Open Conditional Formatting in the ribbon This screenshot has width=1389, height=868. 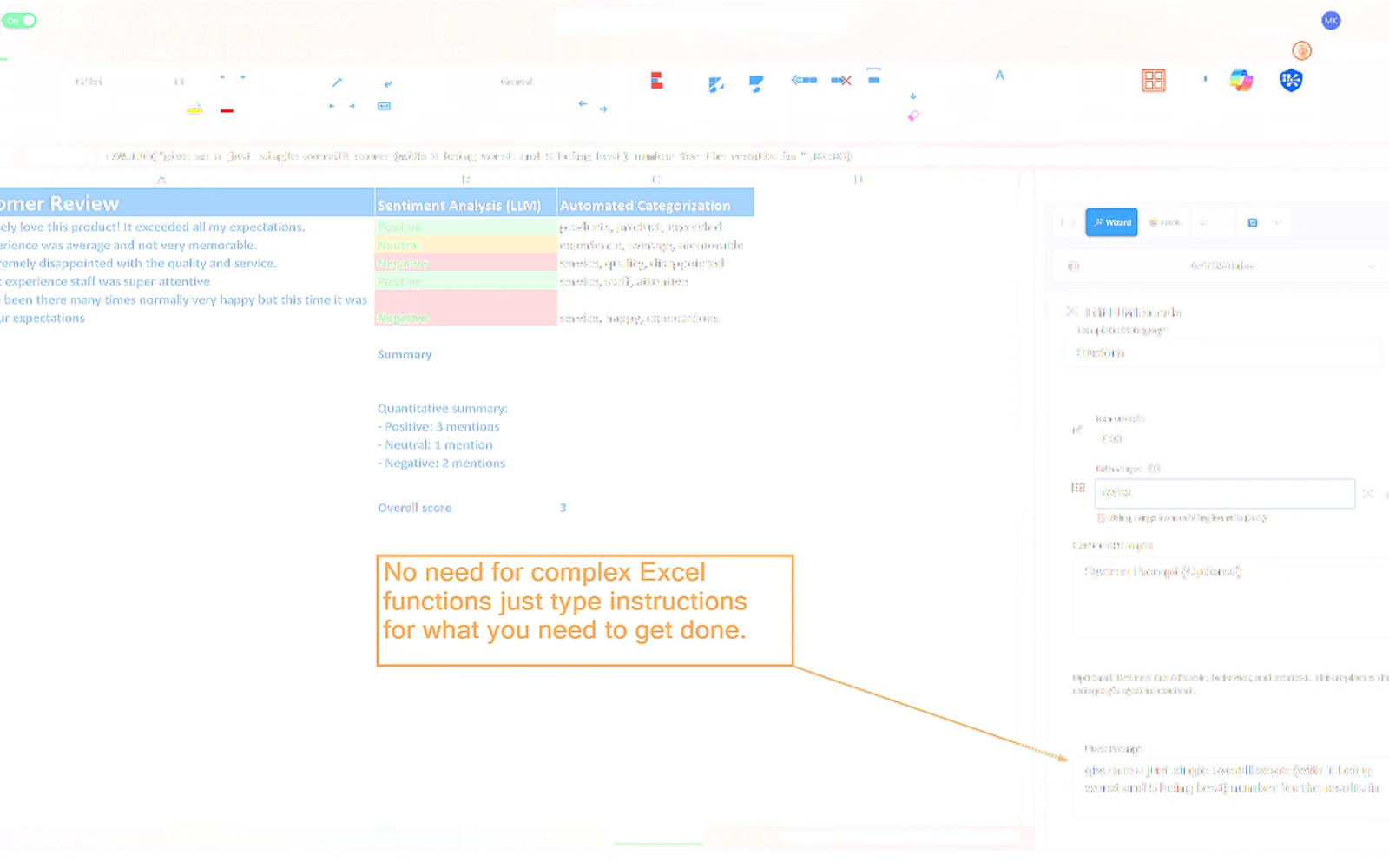657,81
